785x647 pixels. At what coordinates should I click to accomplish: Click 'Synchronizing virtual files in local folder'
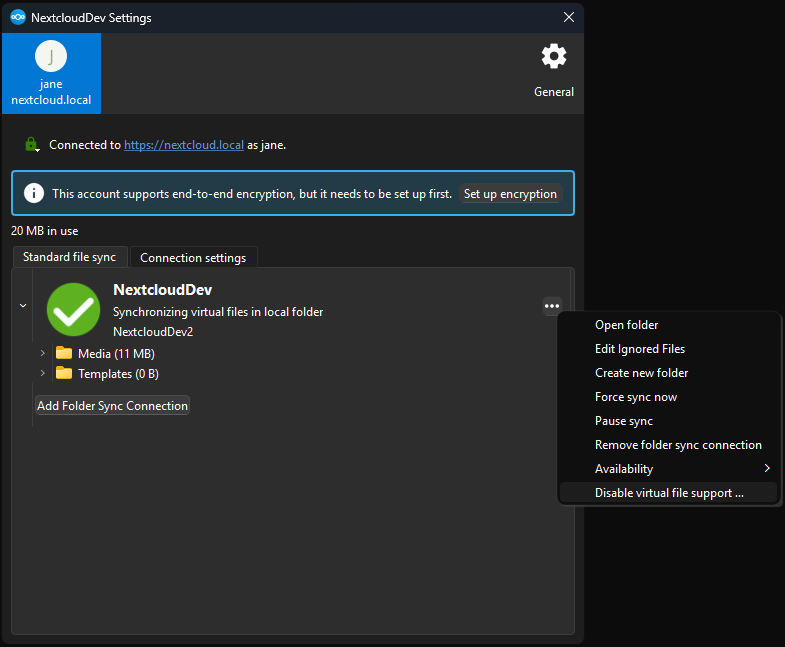218,311
